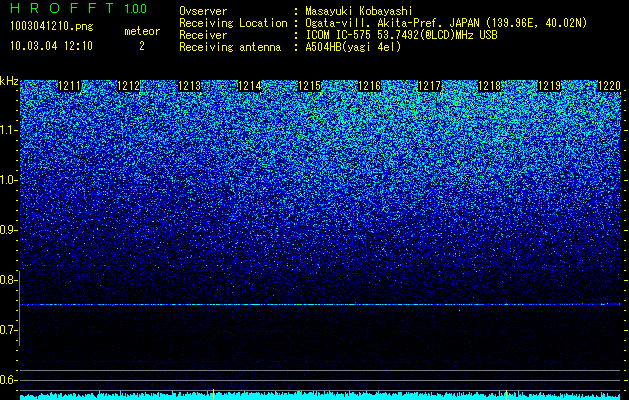Viewport: 629px width, 400px height.
Task: Select the observer name Masayuki Kobayashi
Action: pos(359,11)
